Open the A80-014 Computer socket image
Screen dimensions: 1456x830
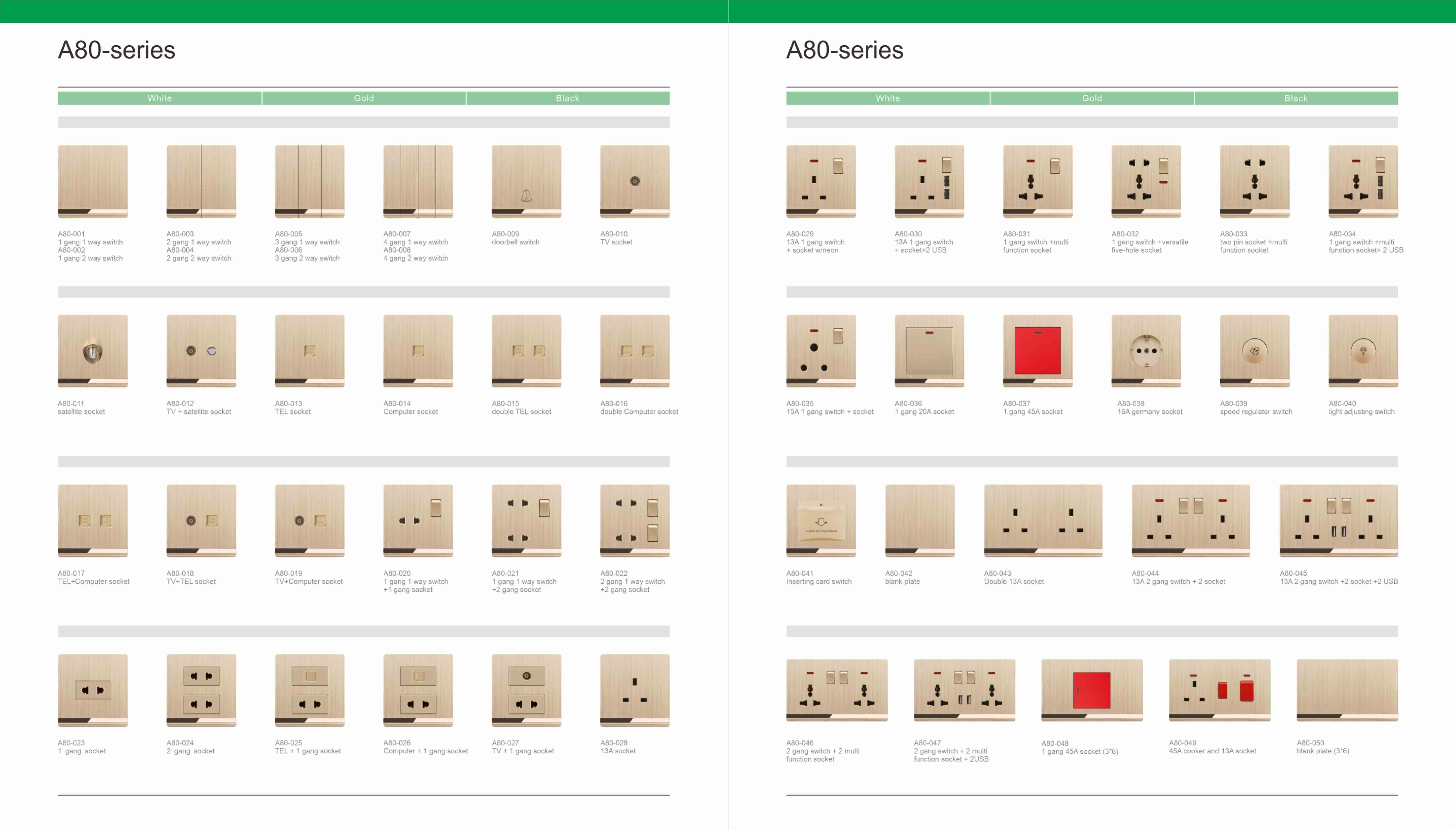pos(418,351)
